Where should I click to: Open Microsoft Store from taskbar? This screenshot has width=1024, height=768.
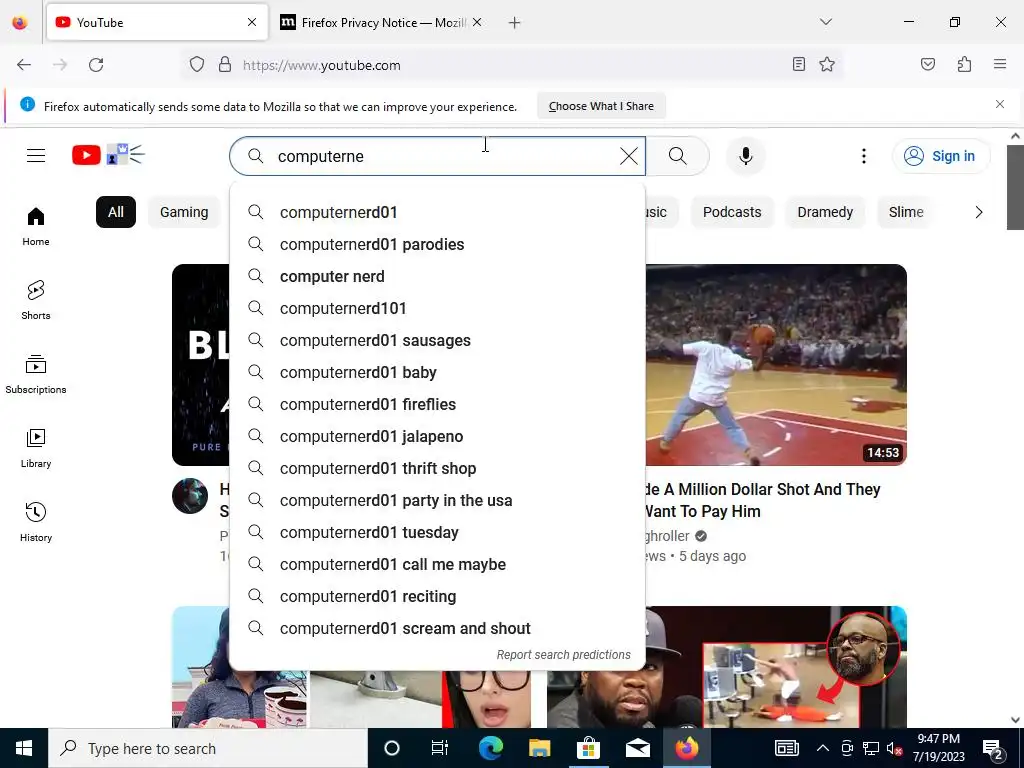[588, 748]
